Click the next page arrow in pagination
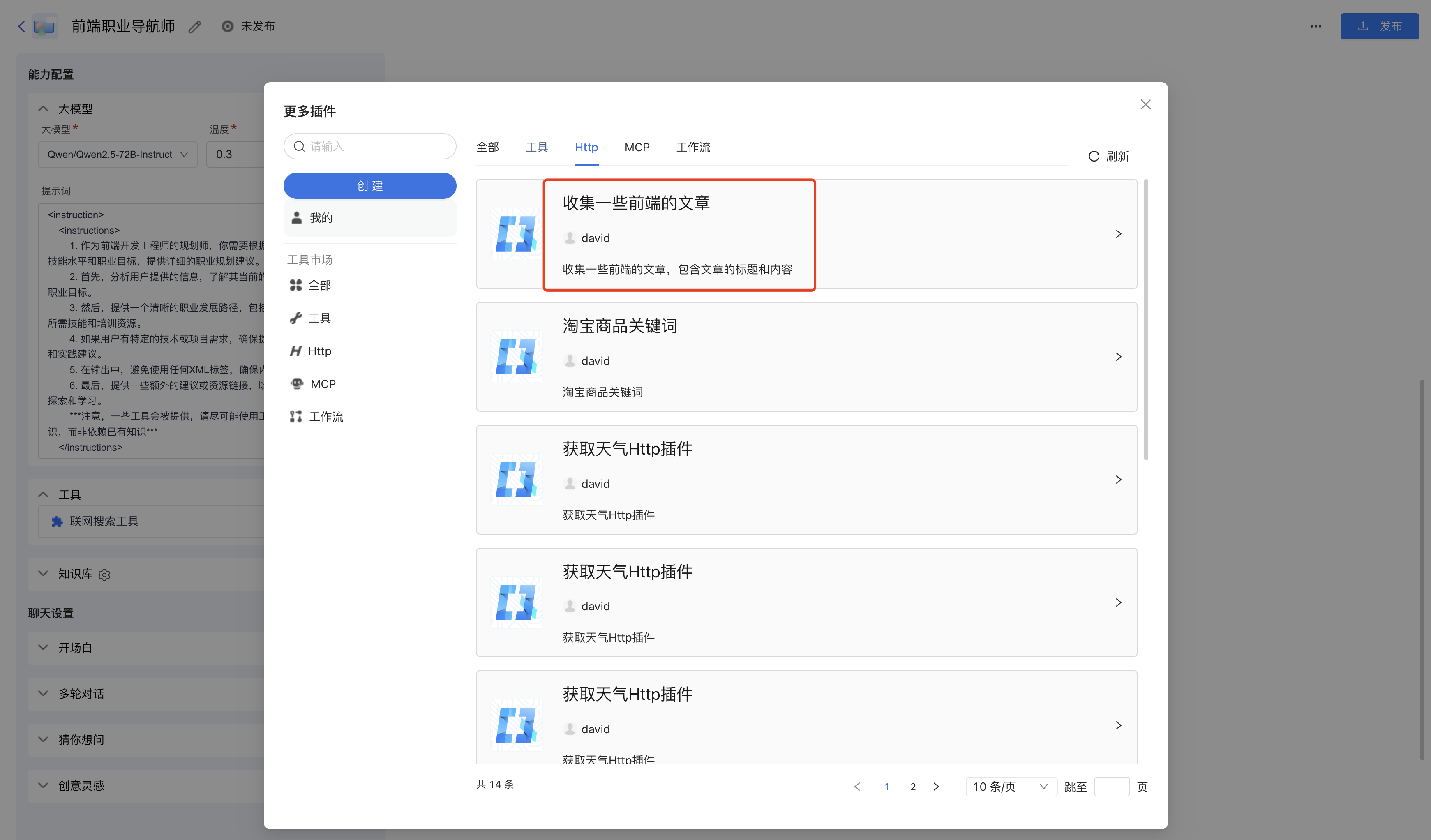 pyautogui.click(x=936, y=787)
